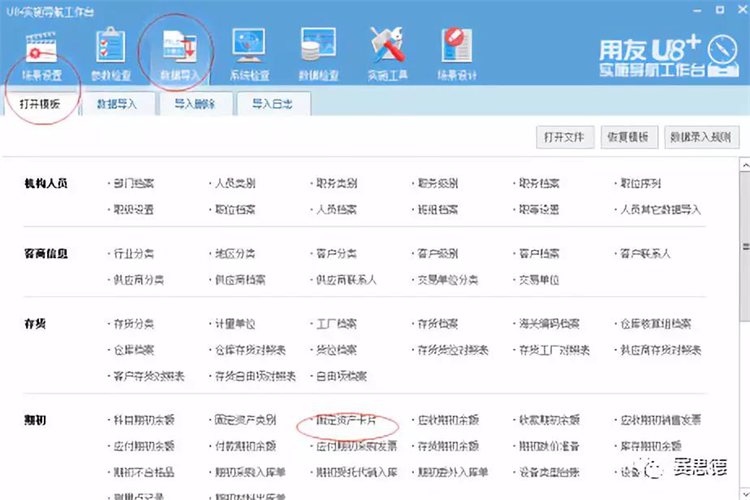Open the 导入日志 tab
This screenshot has width=750, height=500.
(272, 104)
